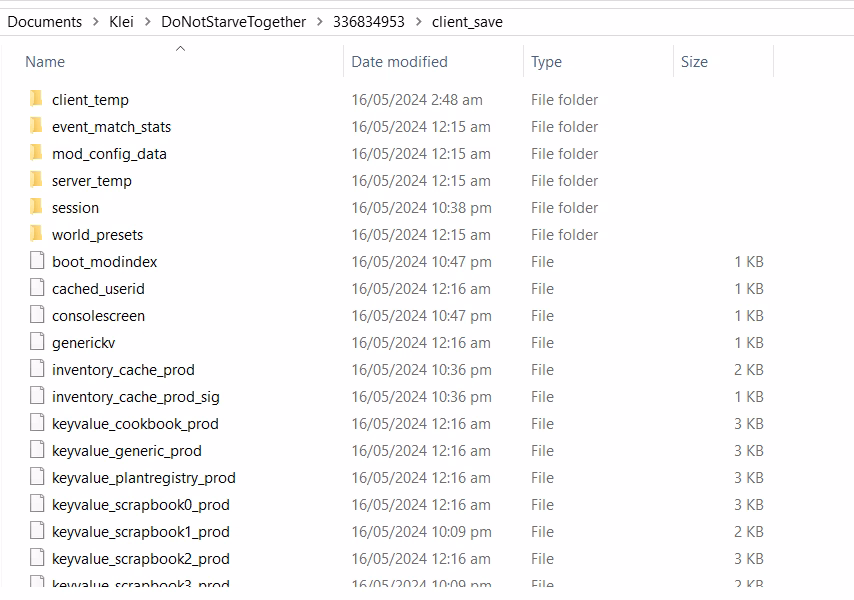This screenshot has width=854, height=600.
Task: Click client_save breadcrumb segment
Action: click(467, 22)
